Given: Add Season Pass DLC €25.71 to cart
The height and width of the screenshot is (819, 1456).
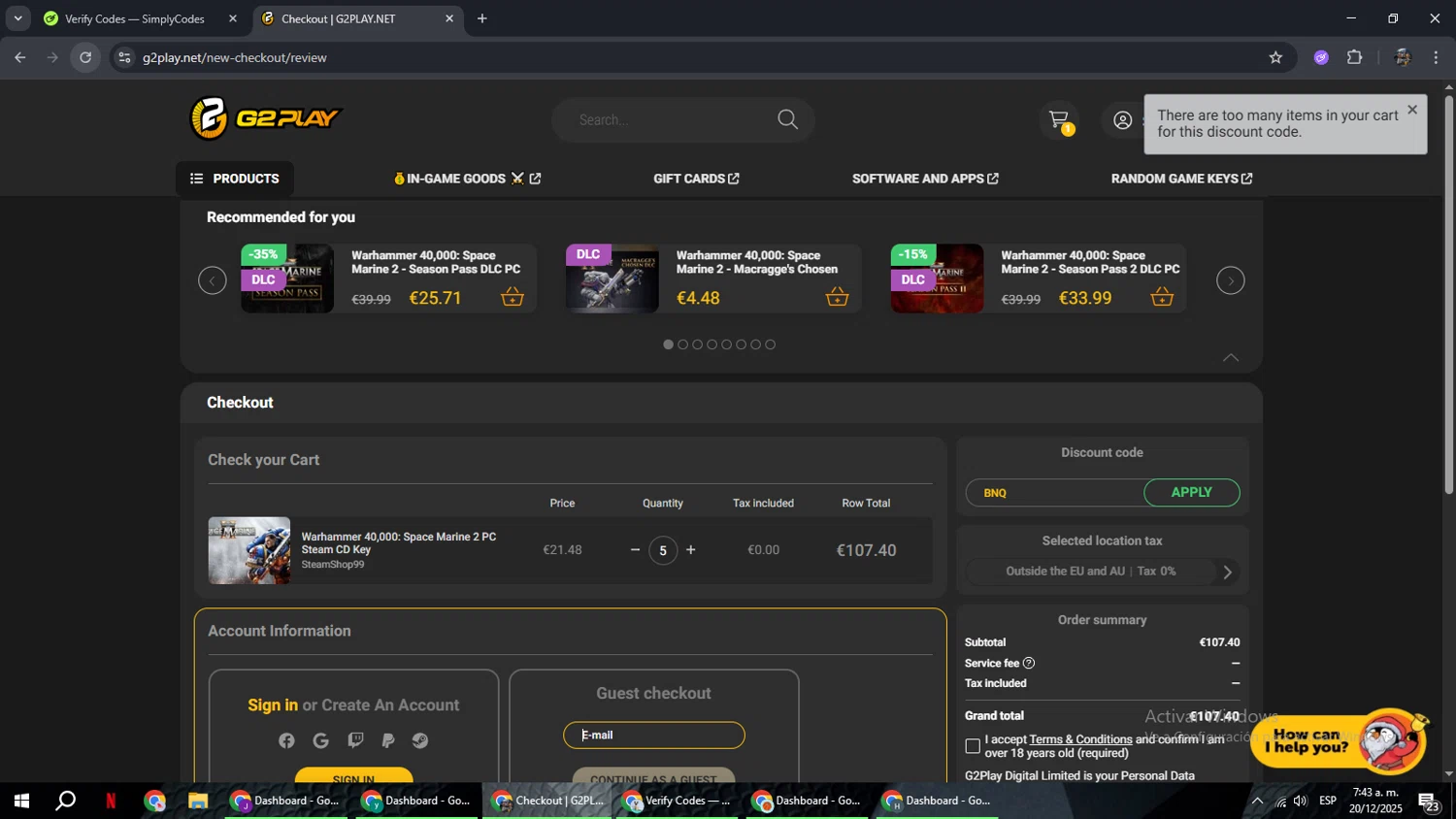Looking at the screenshot, I should [513, 297].
